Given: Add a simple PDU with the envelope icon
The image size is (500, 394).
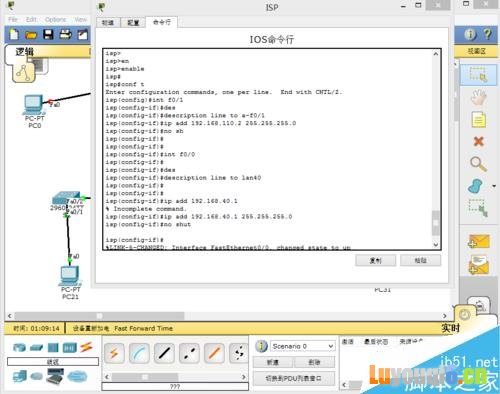Looking at the screenshot, I should [x=479, y=241].
